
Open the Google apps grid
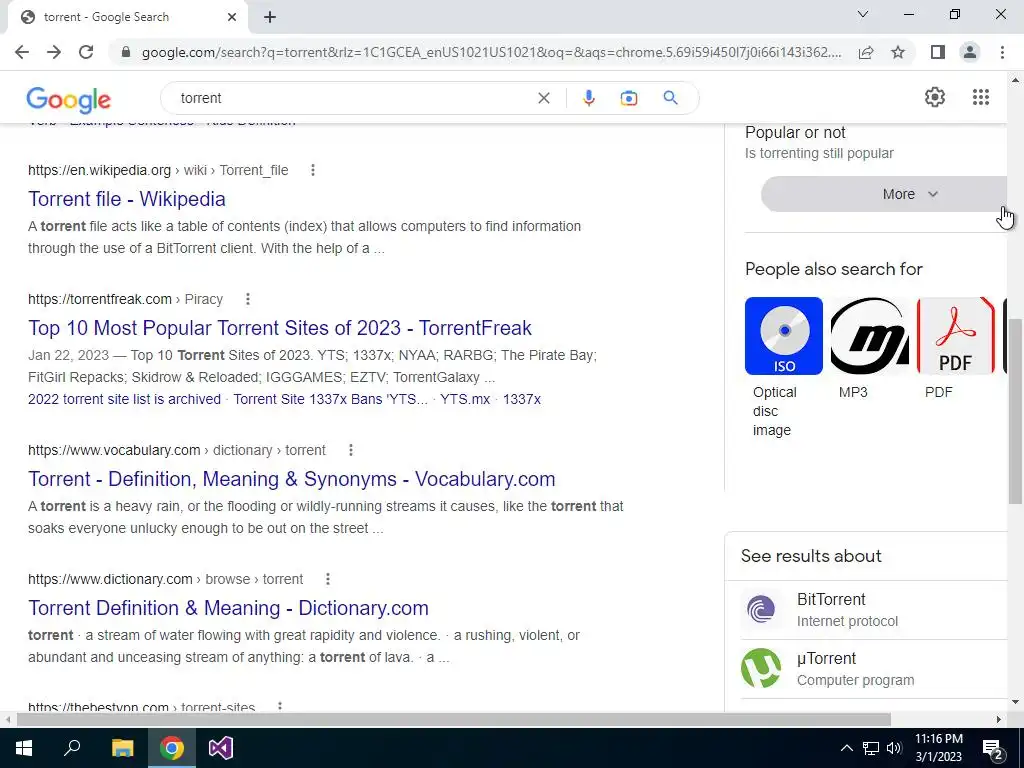click(x=980, y=97)
